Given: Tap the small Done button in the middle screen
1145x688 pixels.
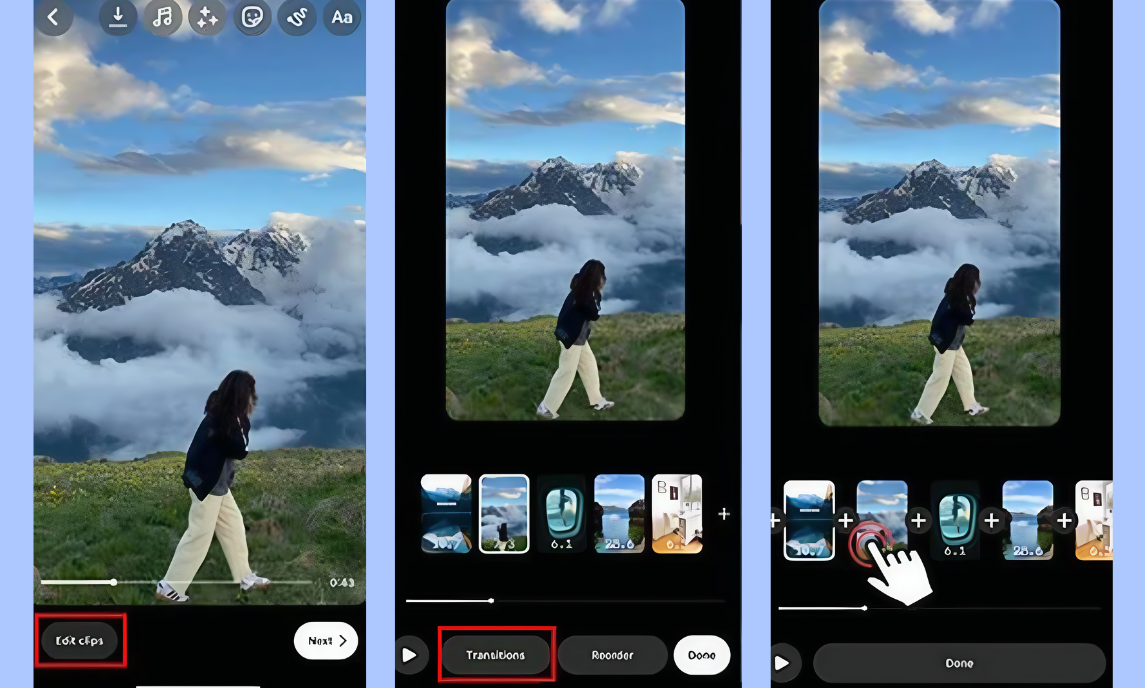Looking at the screenshot, I should pos(702,655).
